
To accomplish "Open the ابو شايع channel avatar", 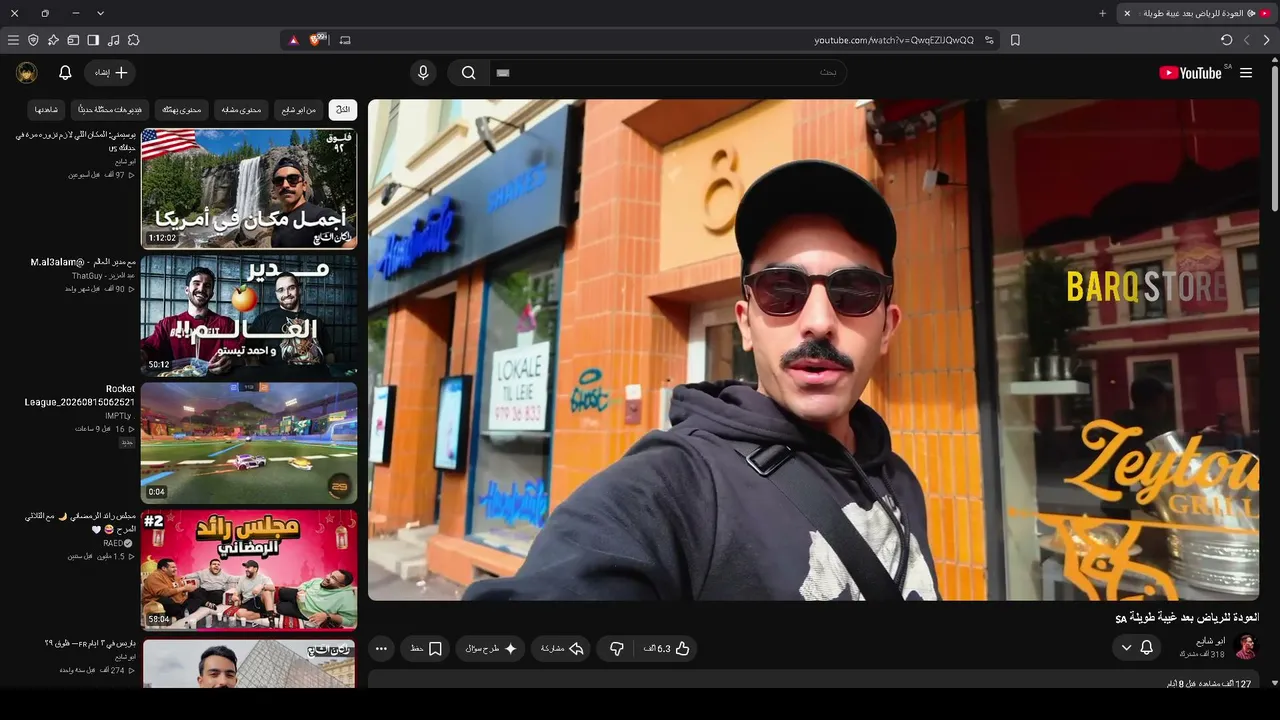I will tap(1246, 648).
